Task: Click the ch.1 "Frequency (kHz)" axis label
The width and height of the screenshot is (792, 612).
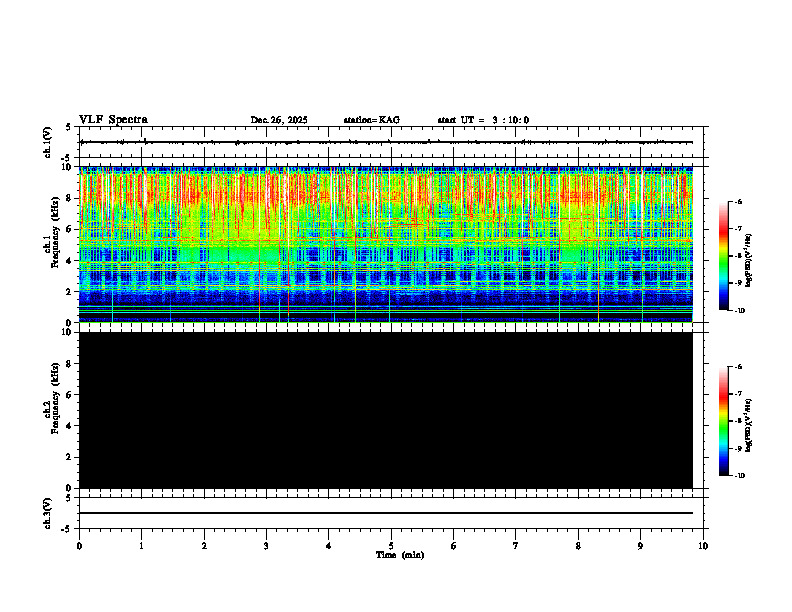Action: 55,232
